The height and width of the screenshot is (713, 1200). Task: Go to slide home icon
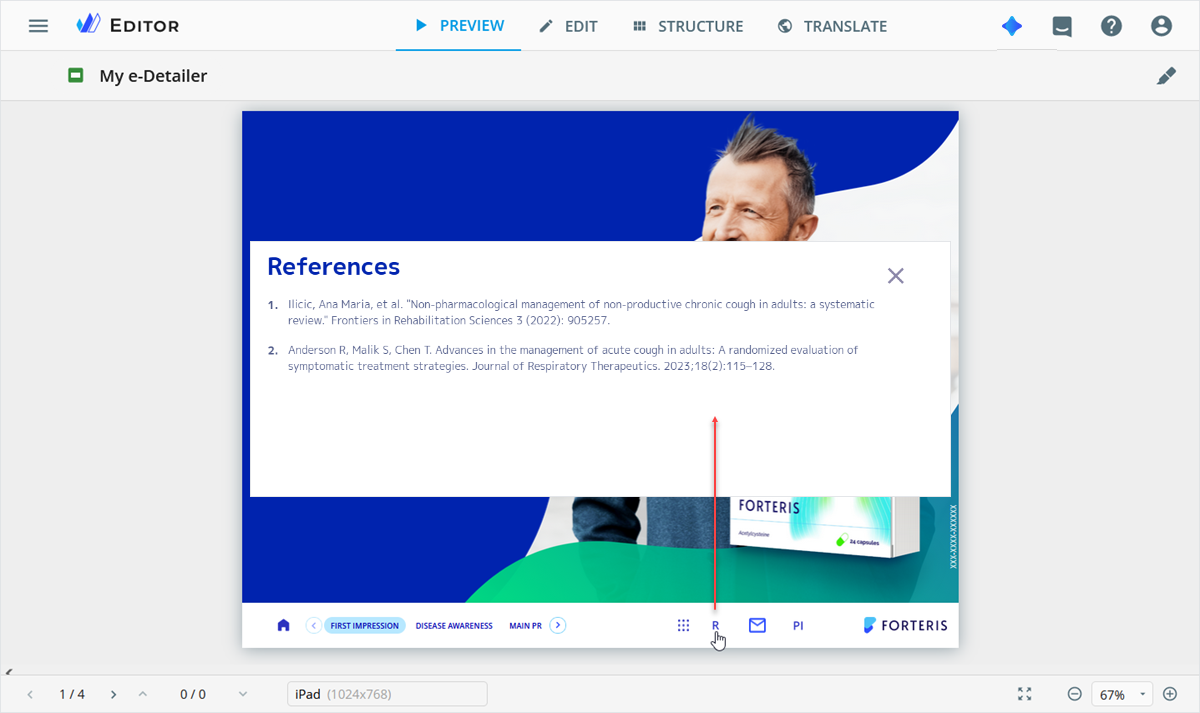click(x=283, y=625)
